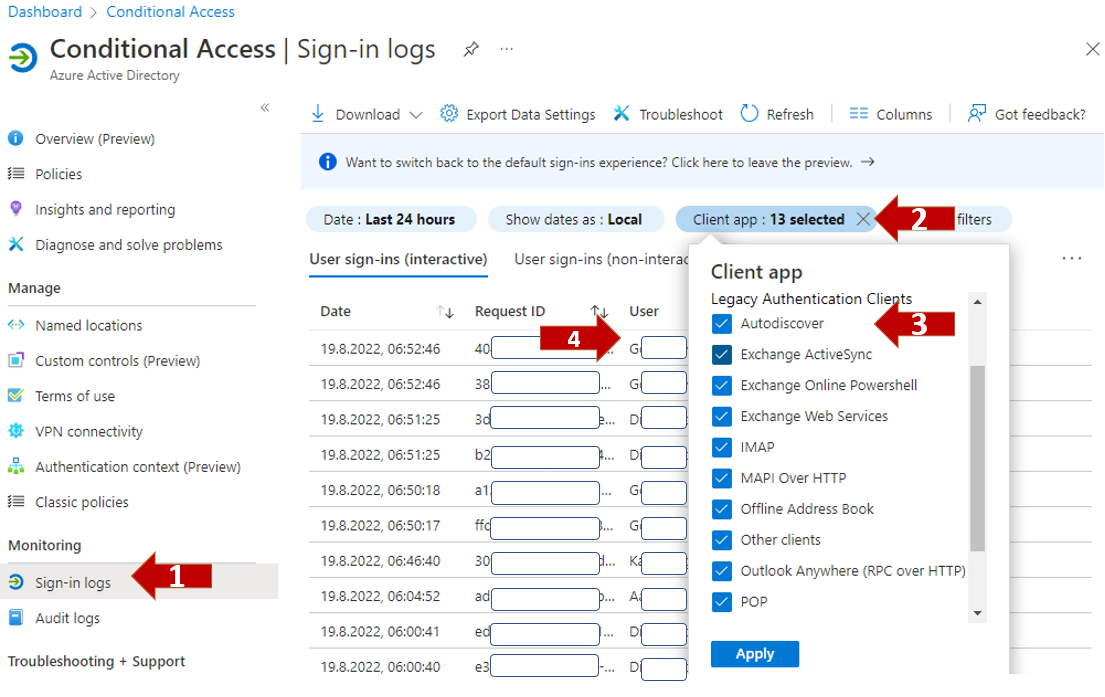Open Overview (Preview) in sidebar

coord(95,139)
